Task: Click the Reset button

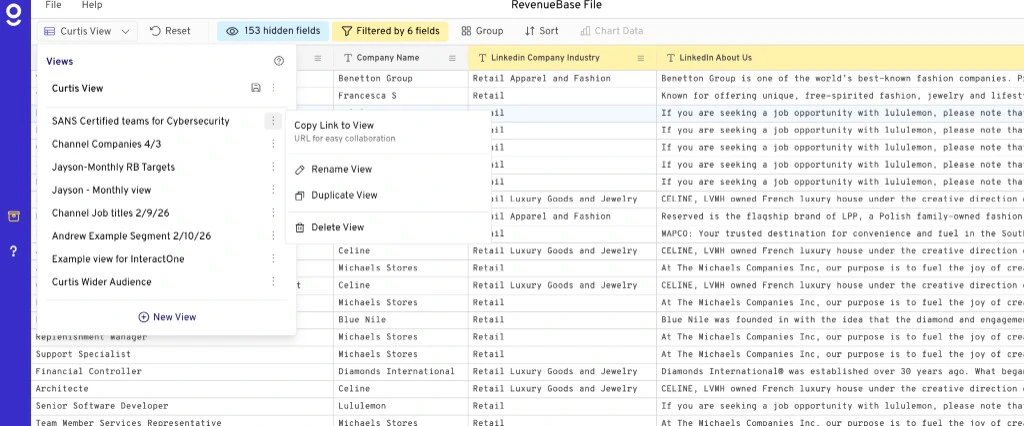Action: point(170,31)
